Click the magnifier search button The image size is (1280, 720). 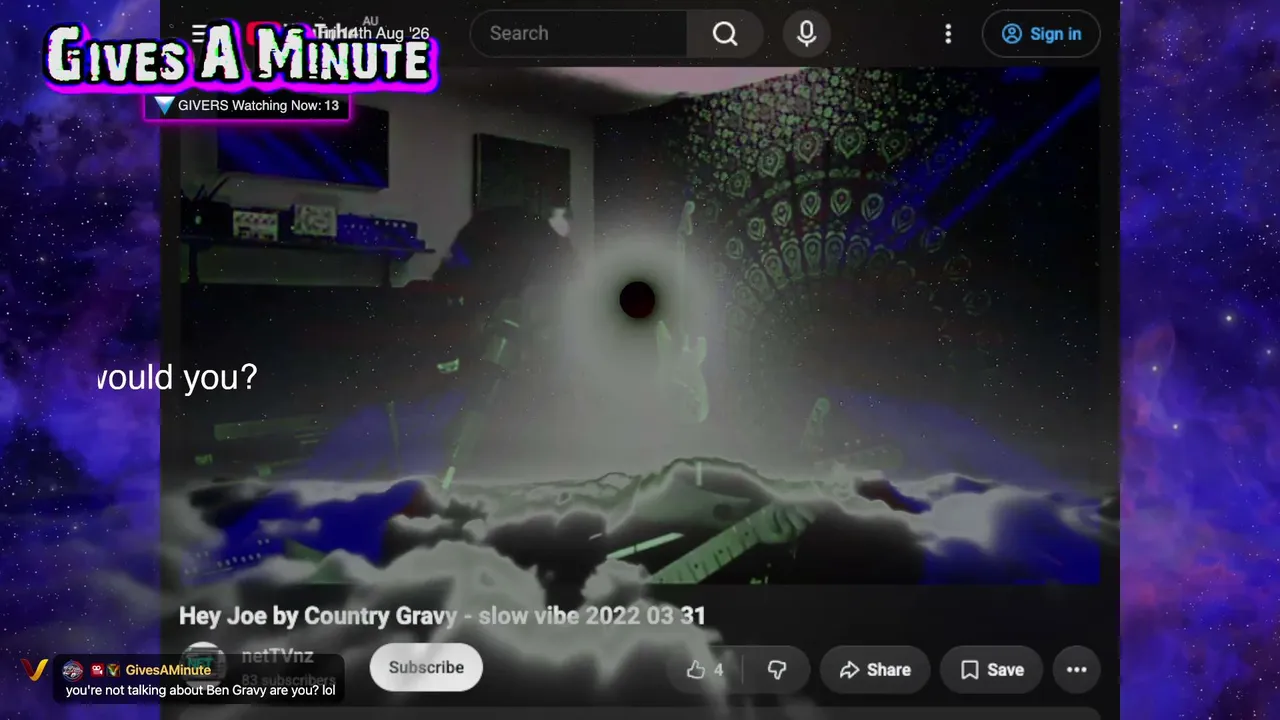click(725, 34)
